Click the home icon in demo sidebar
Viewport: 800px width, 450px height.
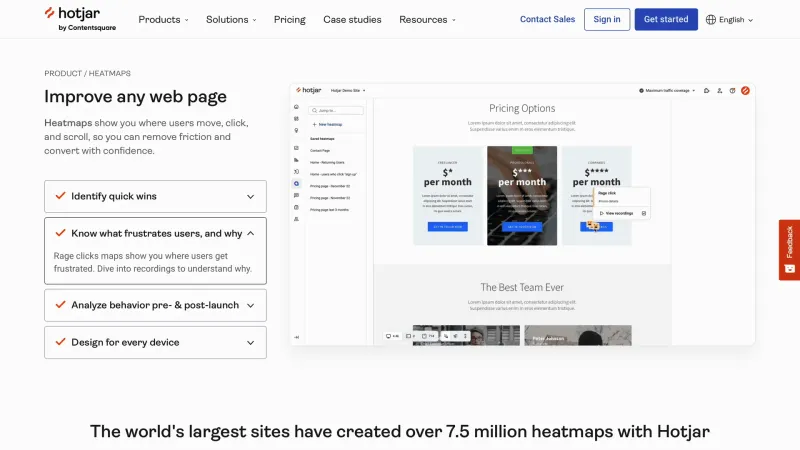pyautogui.click(x=296, y=107)
